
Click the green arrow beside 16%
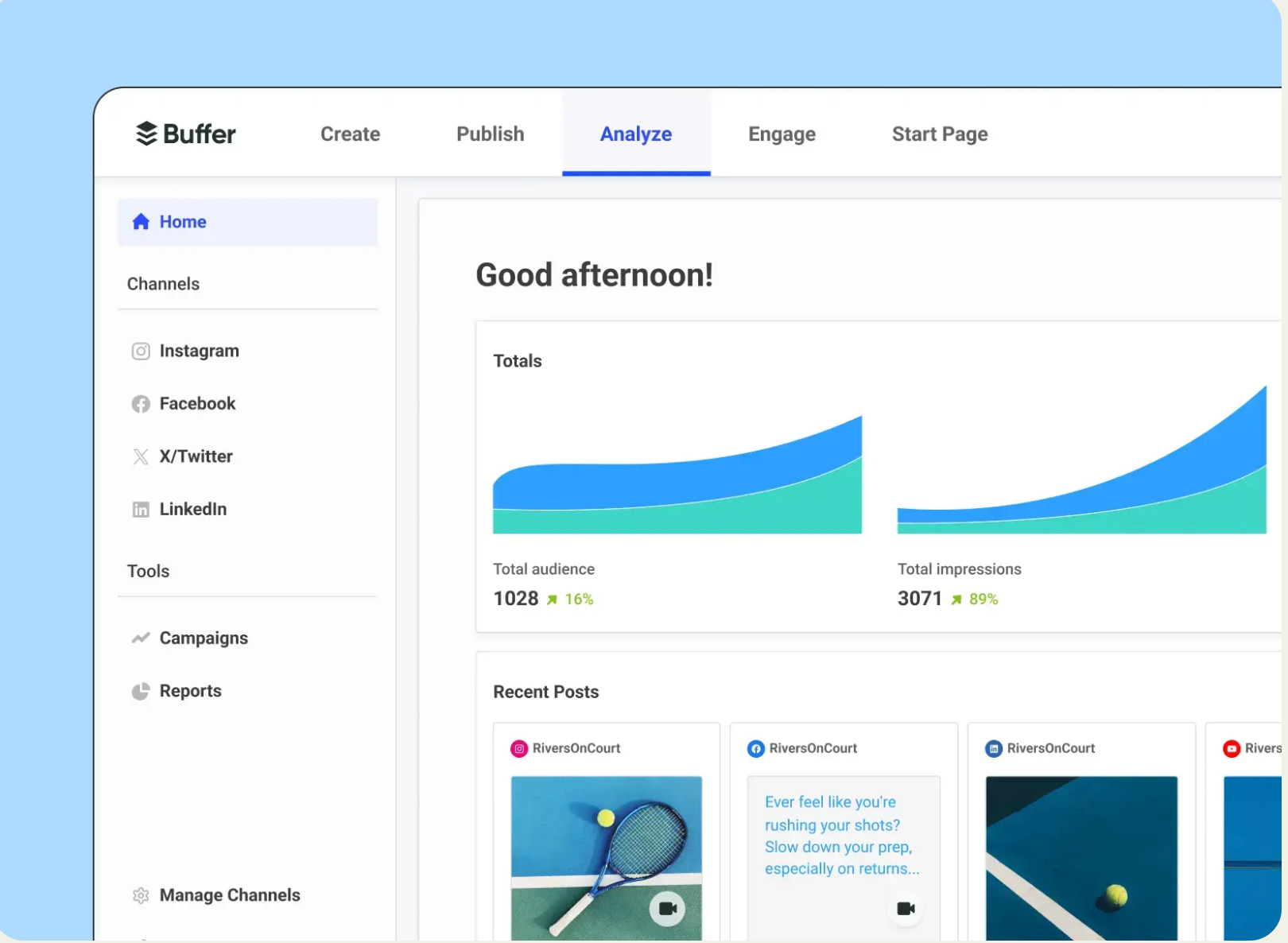[552, 600]
